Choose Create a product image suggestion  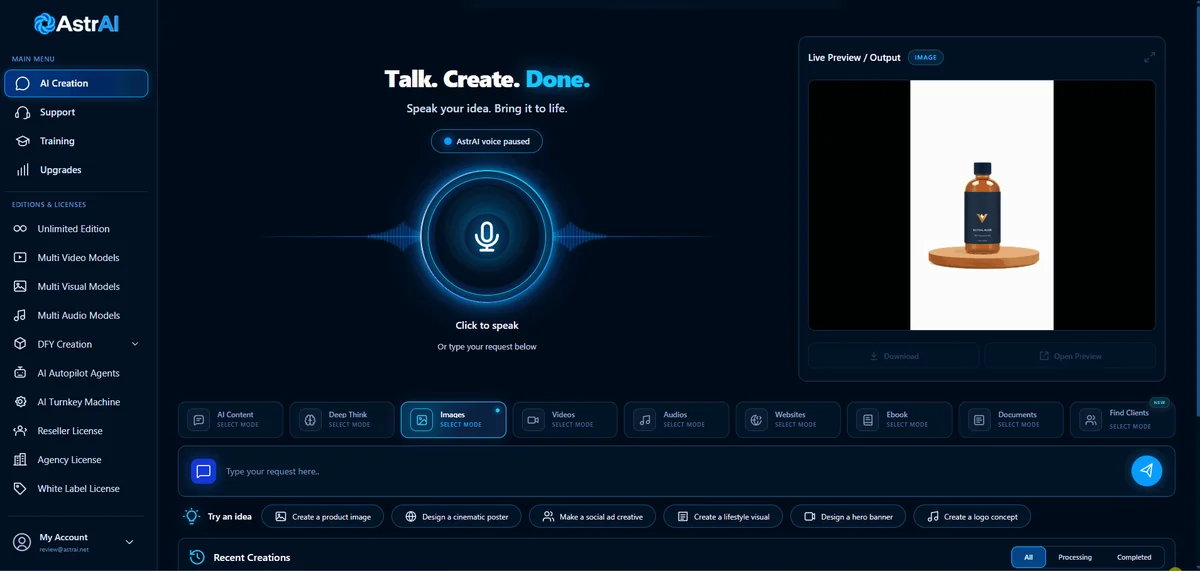[x=323, y=517]
